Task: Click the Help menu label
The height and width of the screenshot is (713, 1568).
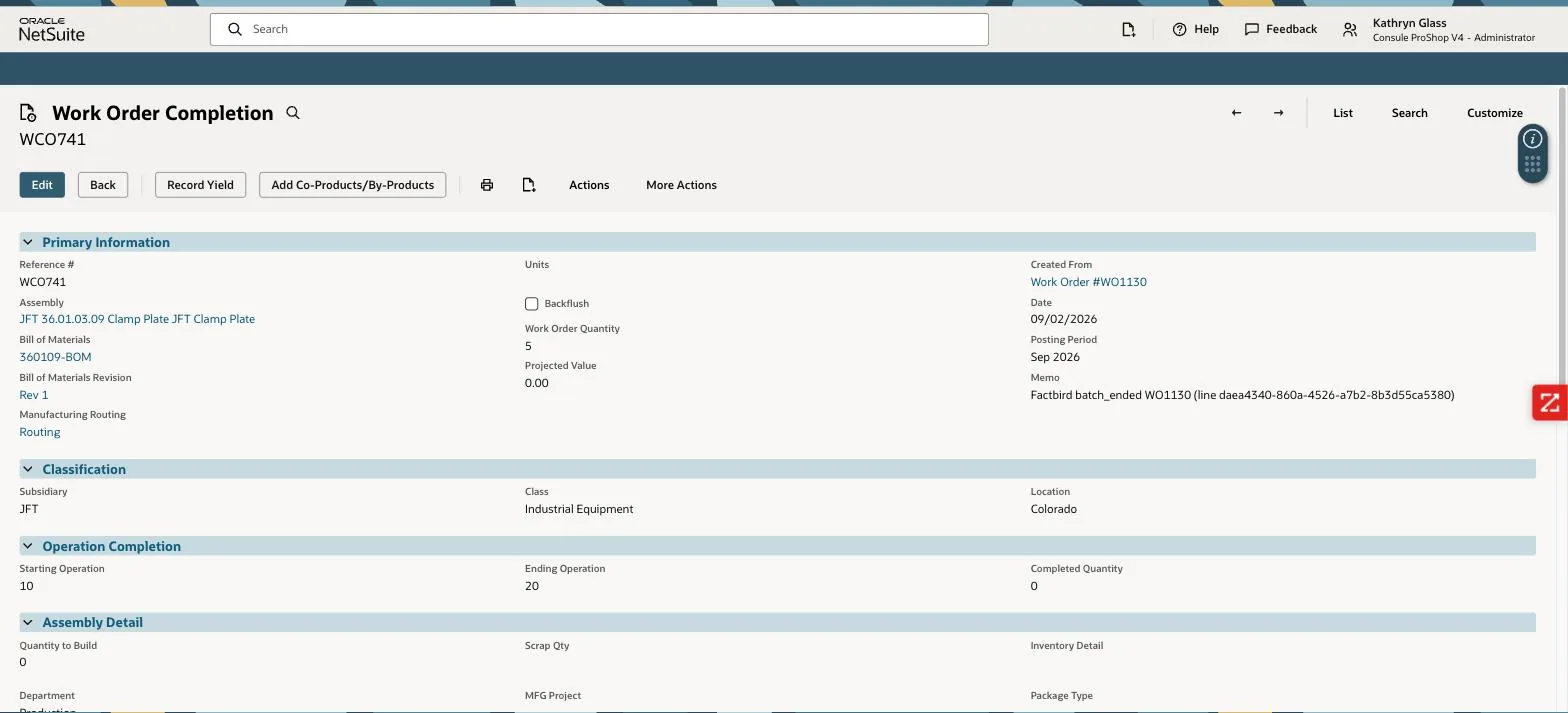Action: pyautogui.click(x=1206, y=29)
